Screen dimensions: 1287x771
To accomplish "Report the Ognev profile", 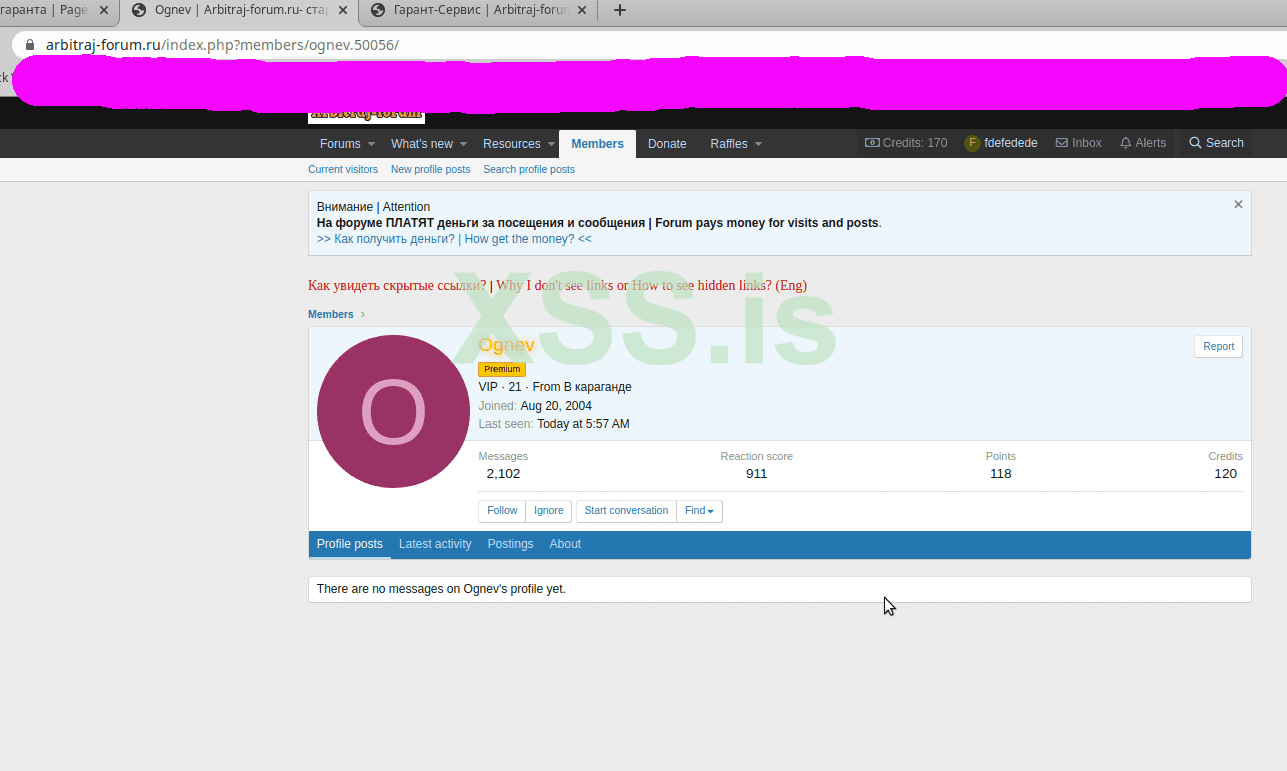I will coord(1218,346).
